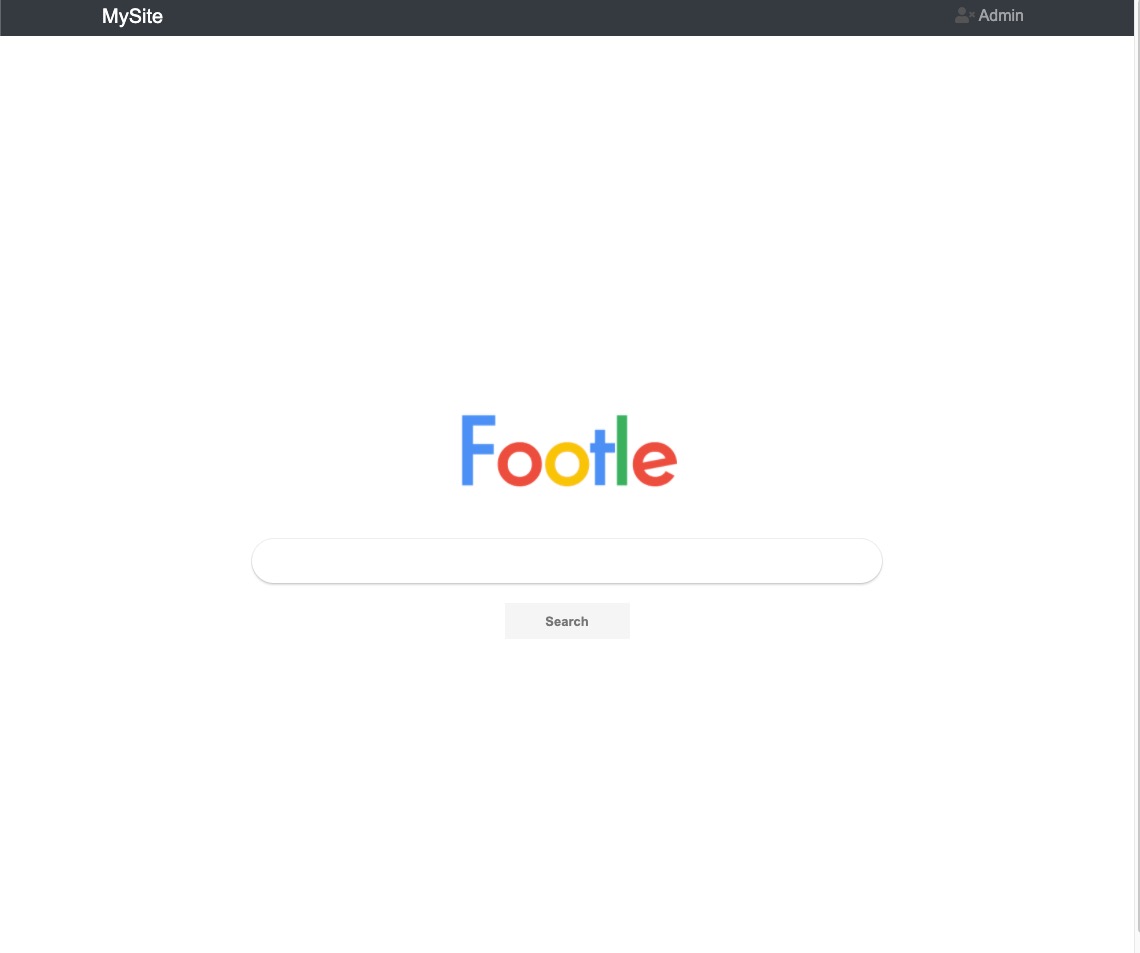Click blank page area below Search button
This screenshot has width=1140, height=953.
567,785
